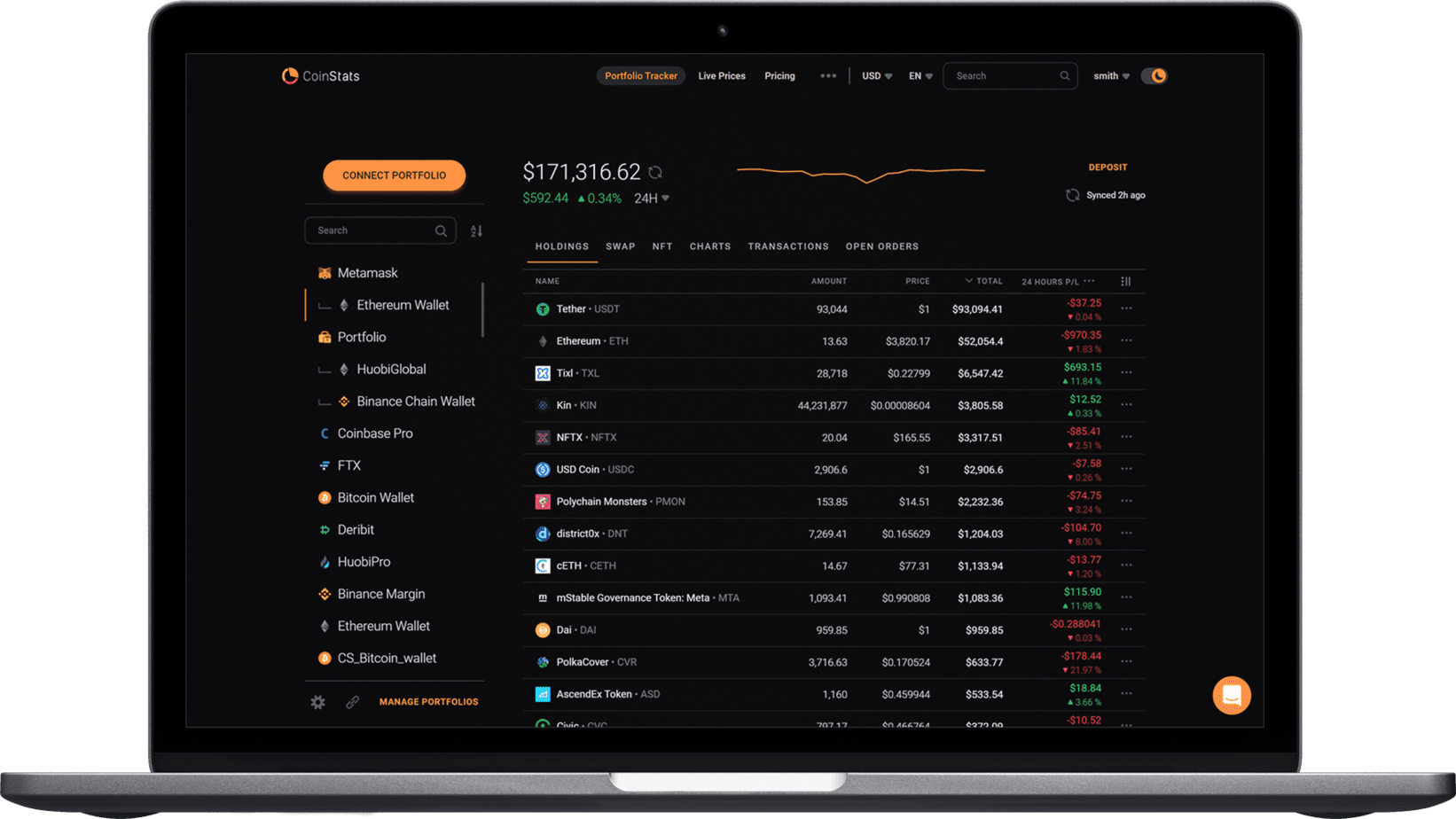This screenshot has height=819, width=1456.
Task: Open the orange chat support bubble
Action: pos(1232,696)
